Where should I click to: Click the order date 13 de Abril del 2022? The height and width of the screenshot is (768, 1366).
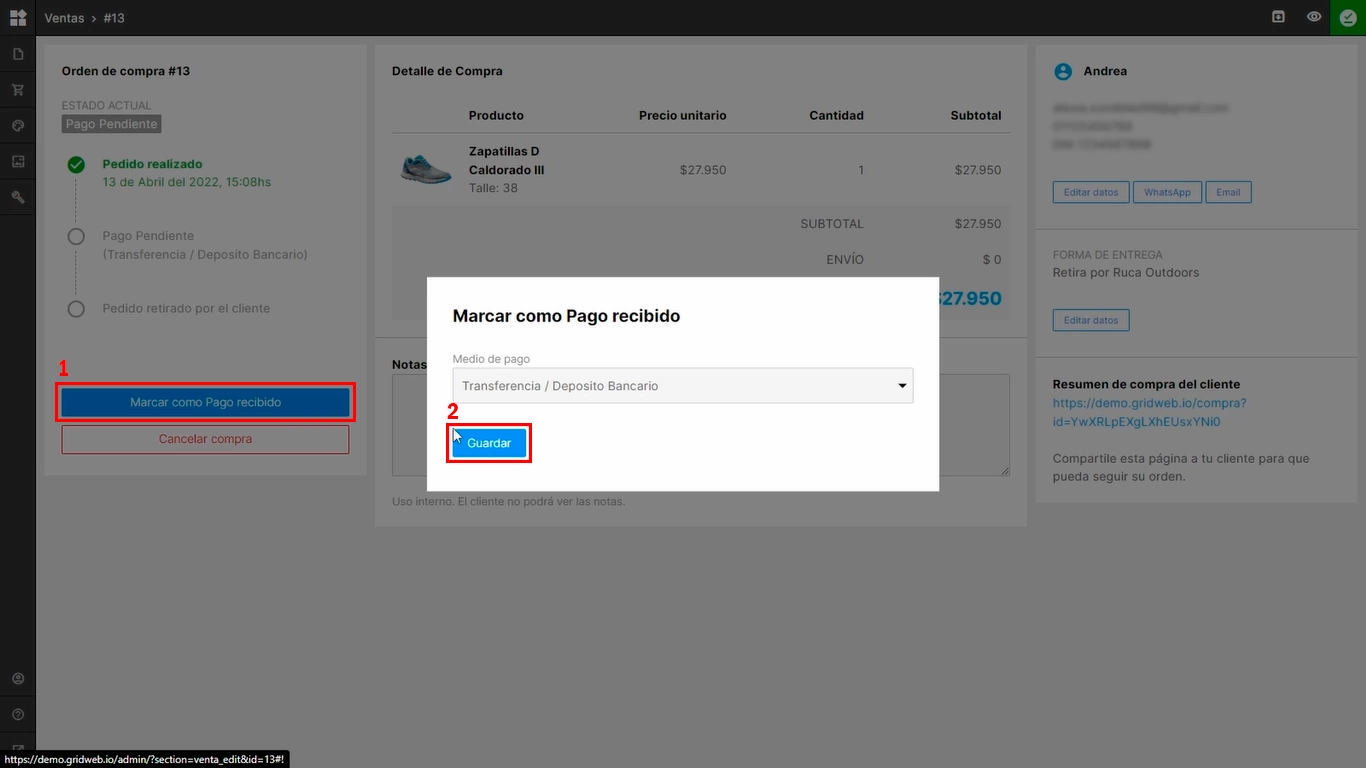click(x=186, y=182)
